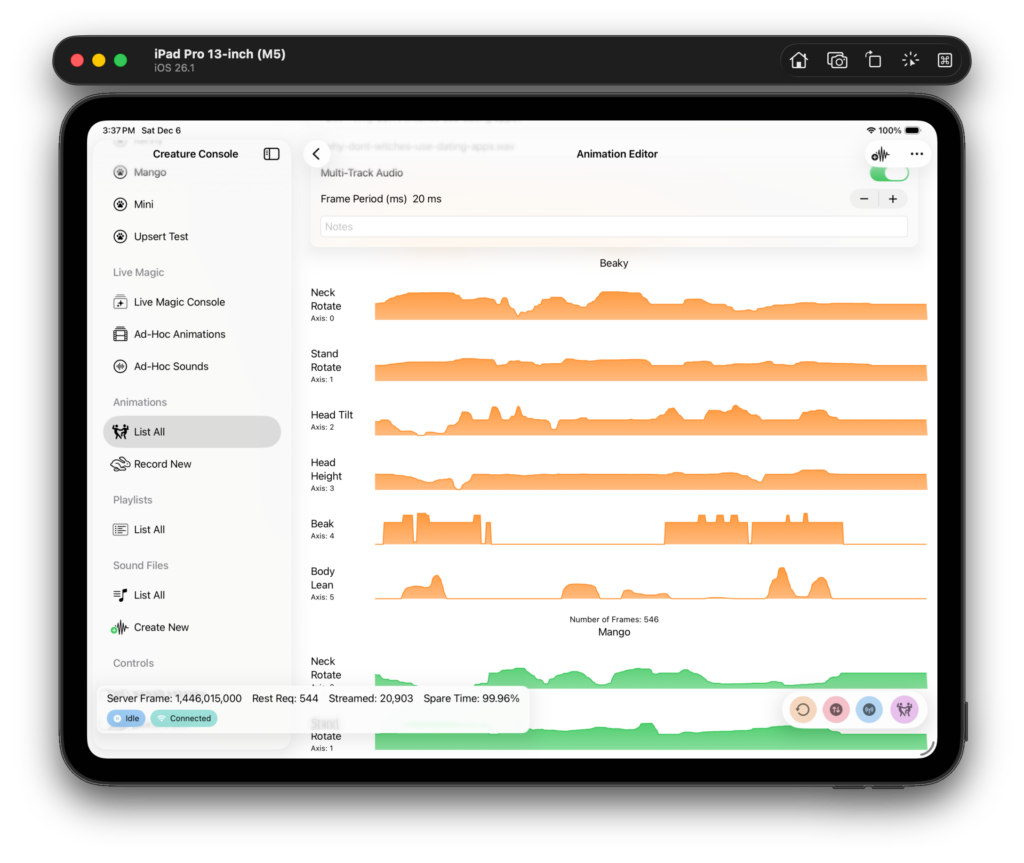The width and height of the screenshot is (1024, 863).
Task: Click the blue waveform circle button
Action: pos(870,710)
